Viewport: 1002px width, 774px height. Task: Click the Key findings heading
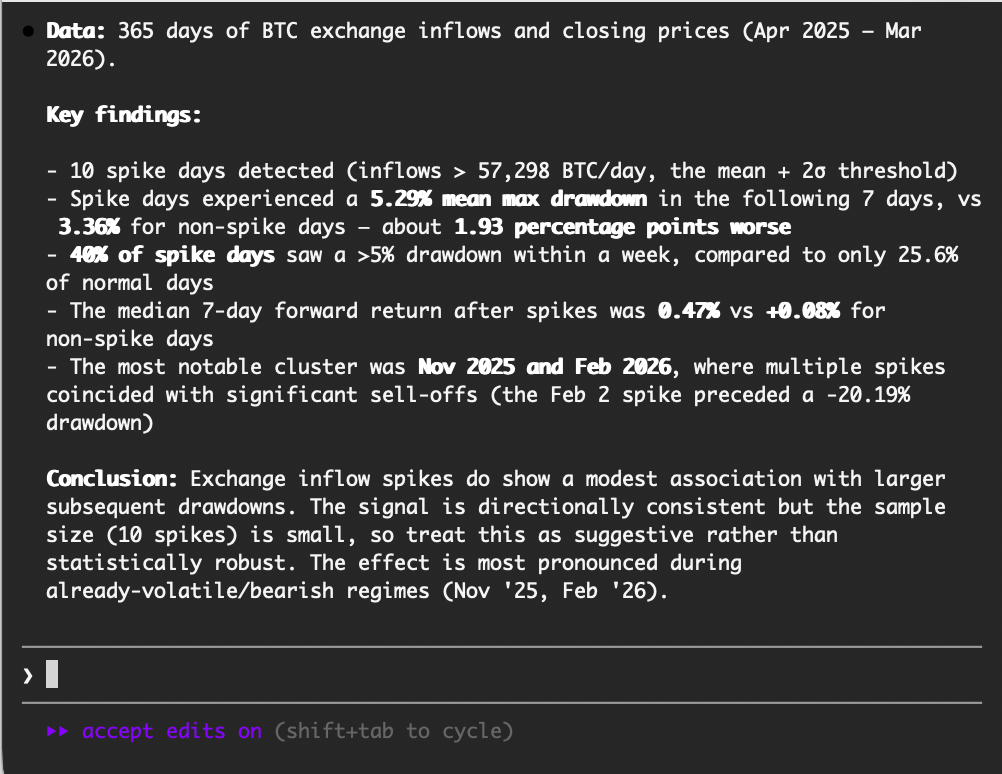point(115,115)
